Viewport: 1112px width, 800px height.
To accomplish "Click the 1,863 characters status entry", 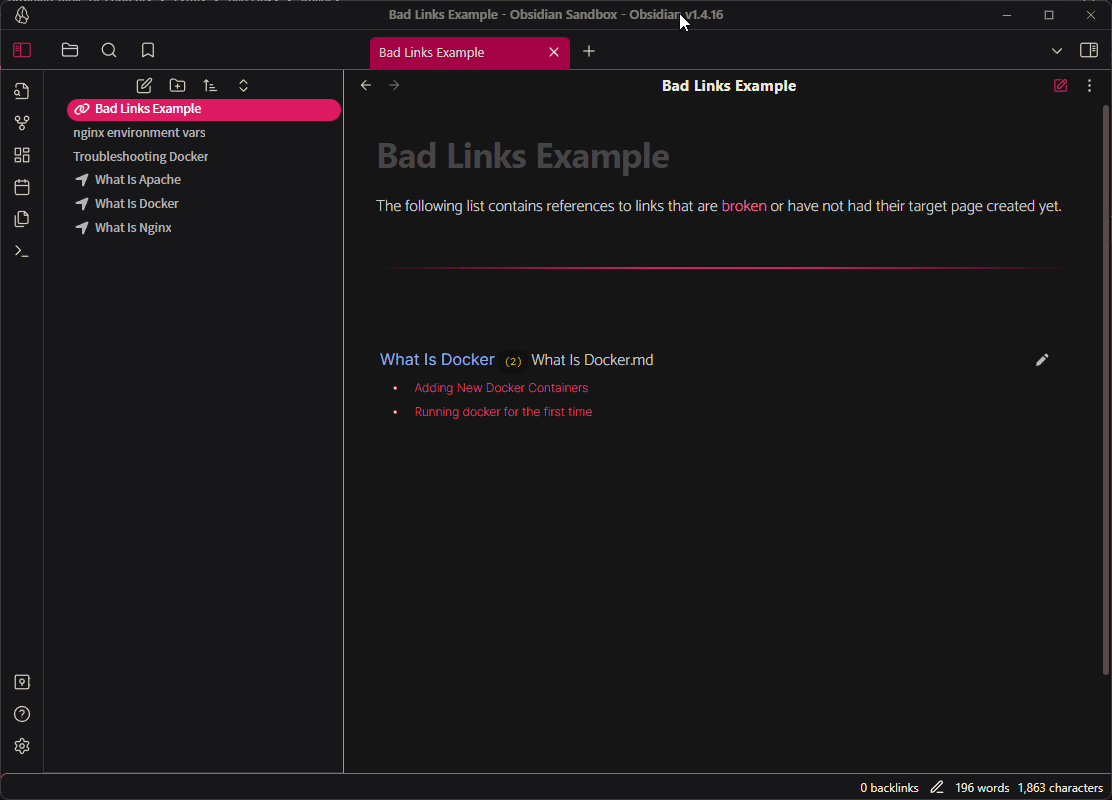I will pyautogui.click(x=1060, y=788).
